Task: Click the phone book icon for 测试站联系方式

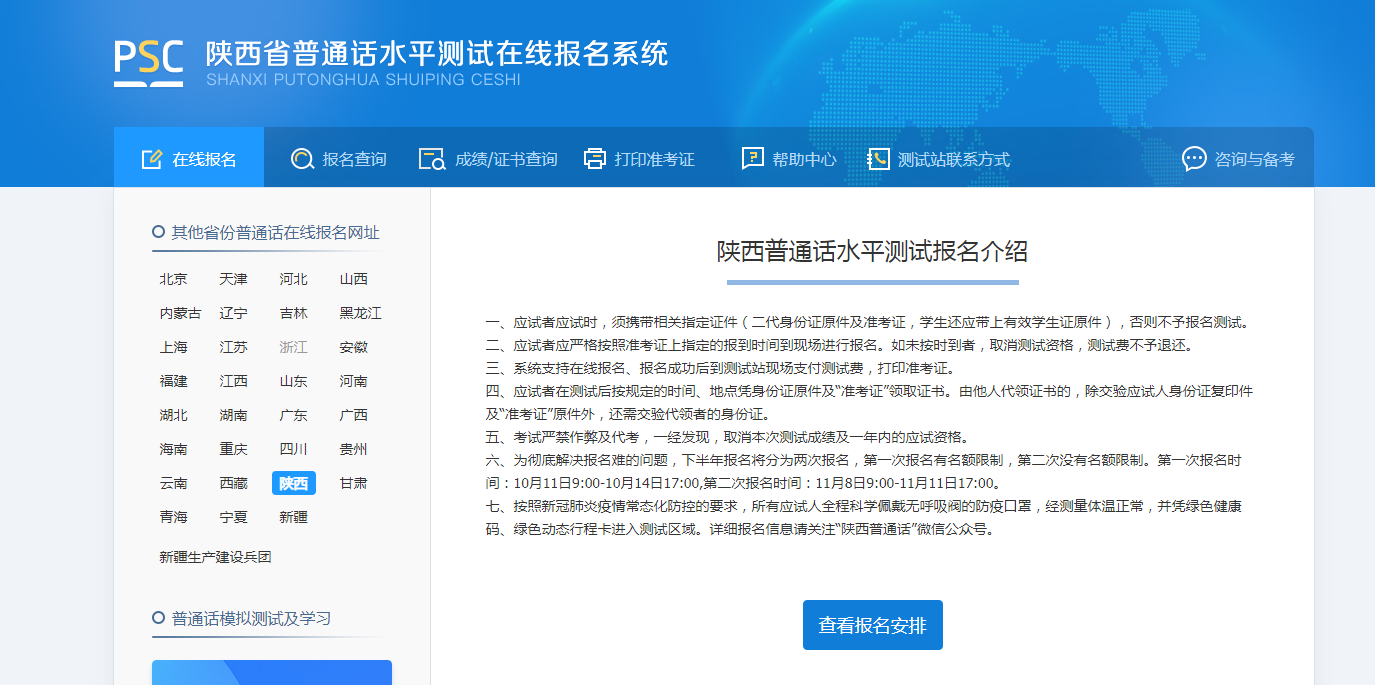Action: point(878,159)
